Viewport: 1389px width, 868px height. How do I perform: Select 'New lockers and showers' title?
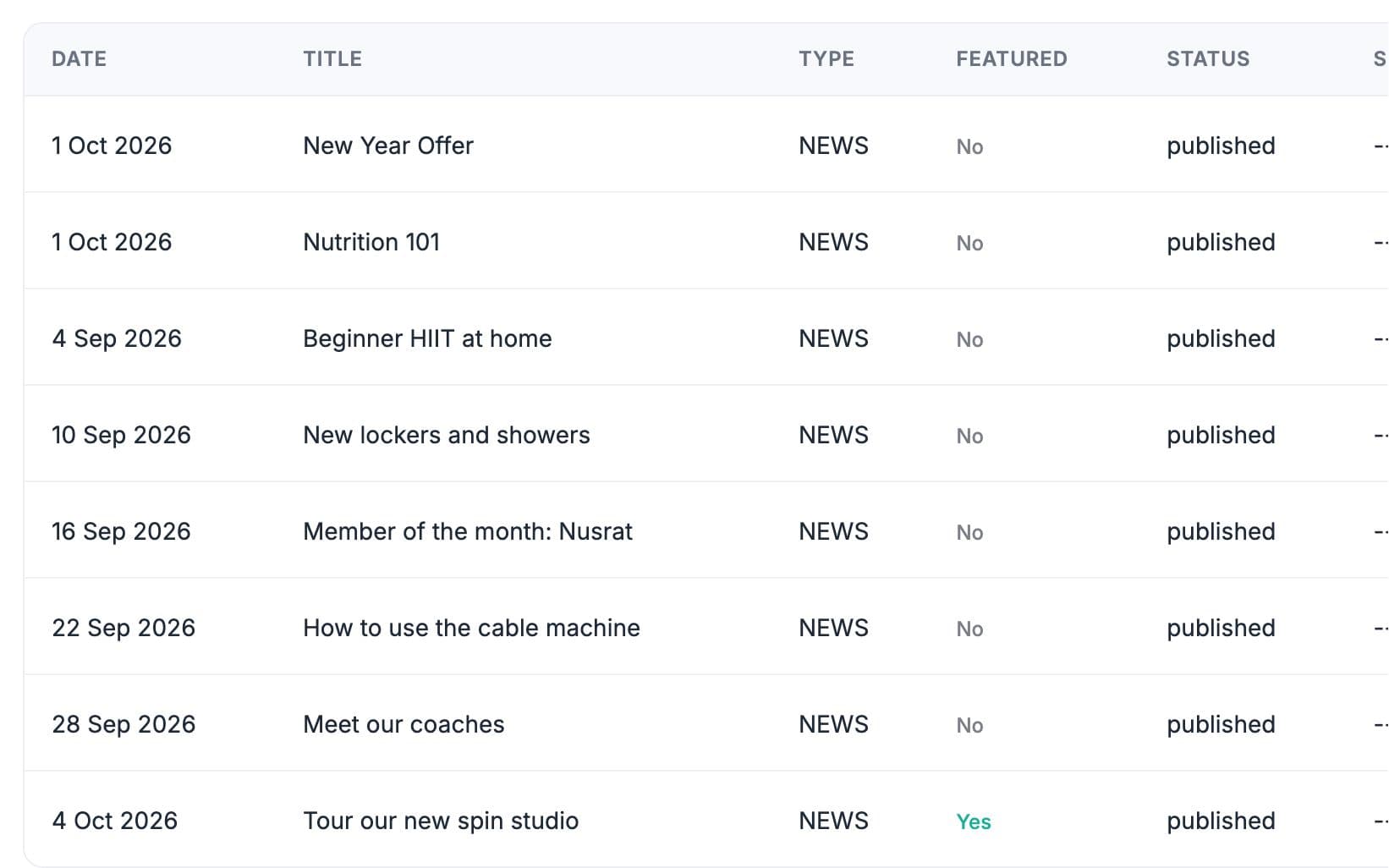coord(447,435)
